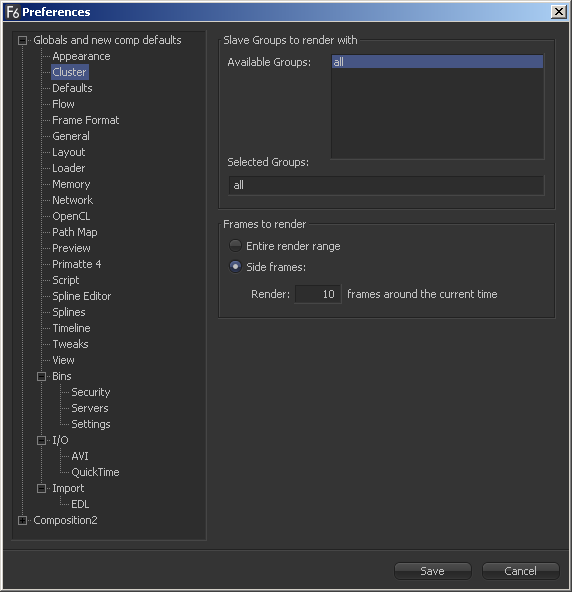572x592 pixels.
Task: Select Side frames radio button
Action: tap(235, 267)
